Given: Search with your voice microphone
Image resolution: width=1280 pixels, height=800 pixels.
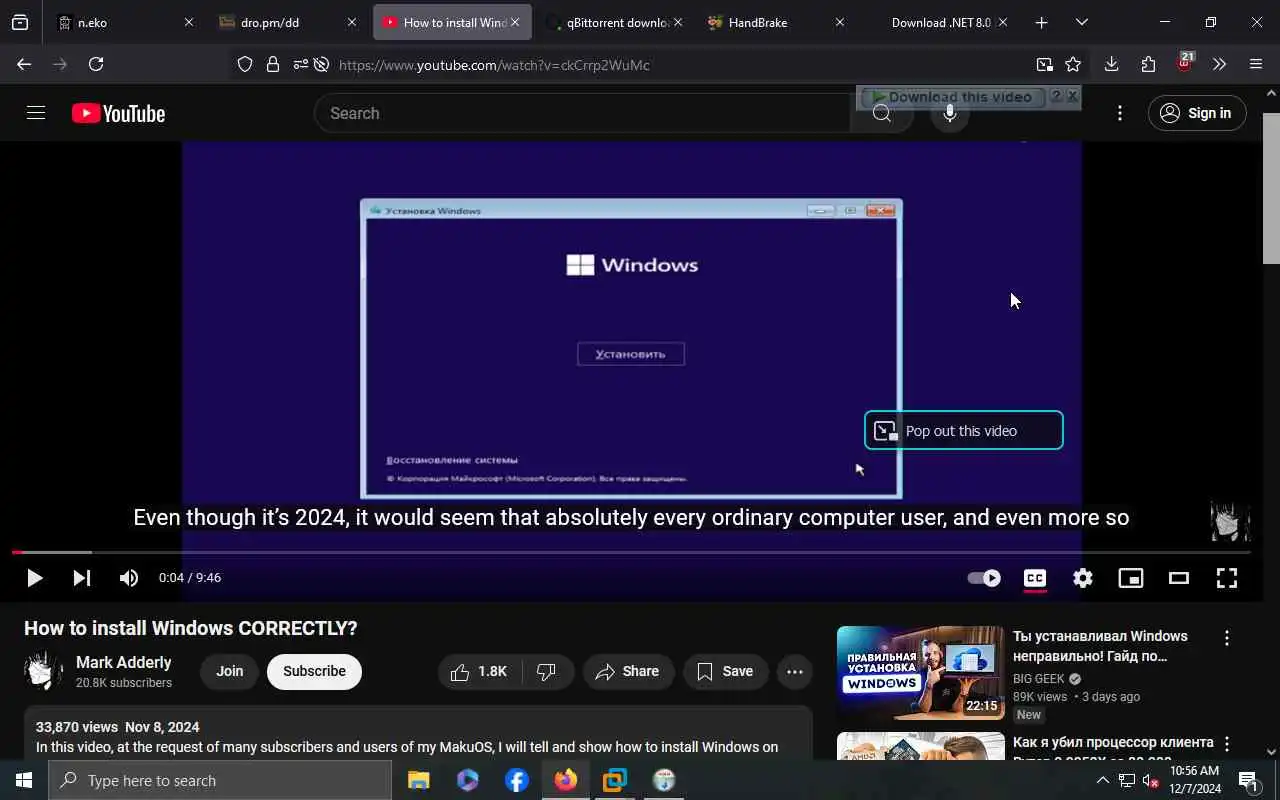Looking at the screenshot, I should tap(950, 113).
